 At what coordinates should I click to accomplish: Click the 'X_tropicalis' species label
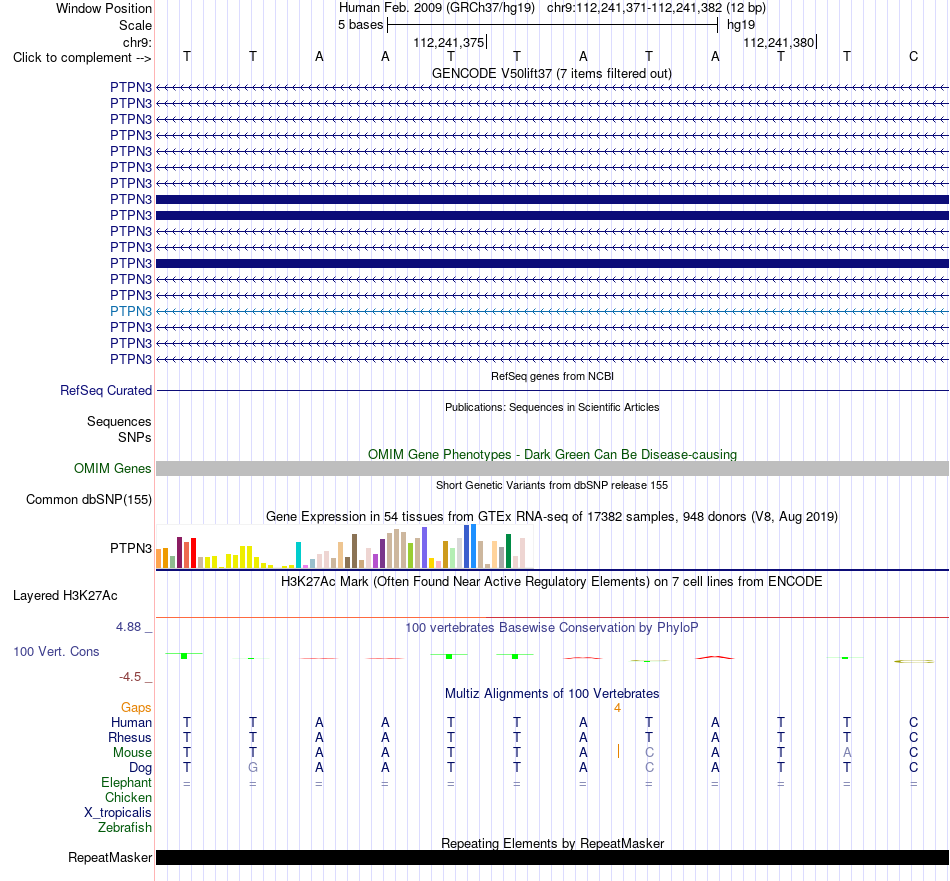[118, 813]
